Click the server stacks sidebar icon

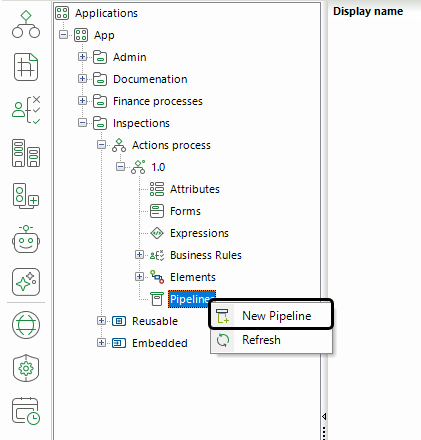(26, 153)
